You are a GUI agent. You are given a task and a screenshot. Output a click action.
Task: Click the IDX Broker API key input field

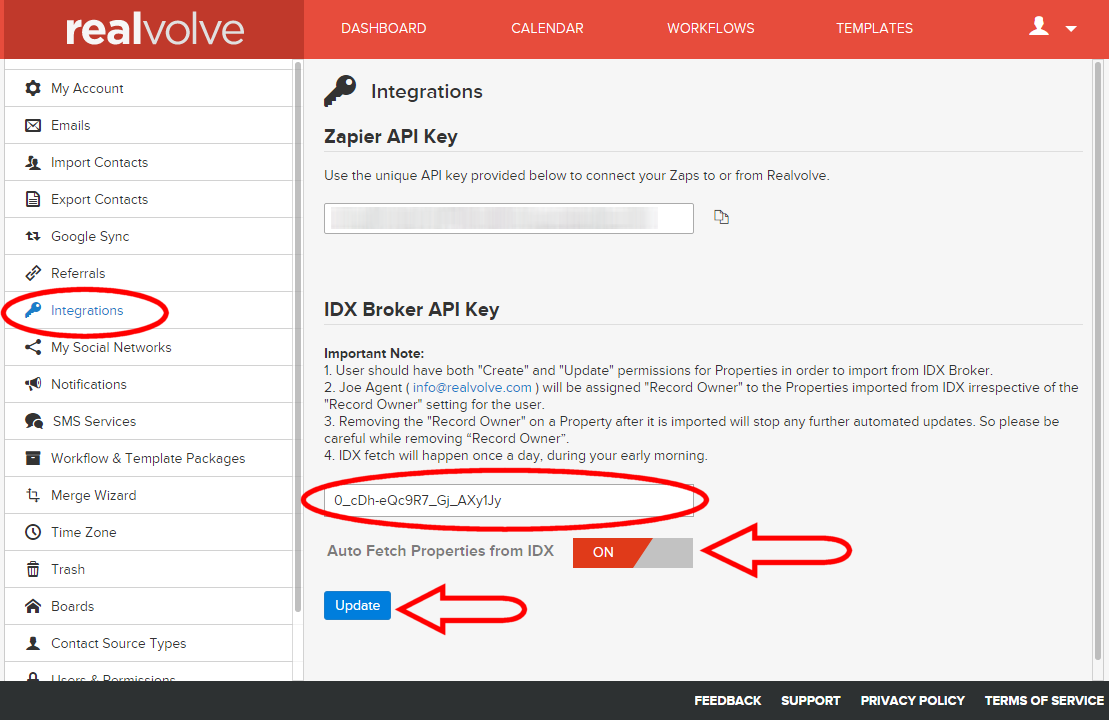(x=509, y=500)
